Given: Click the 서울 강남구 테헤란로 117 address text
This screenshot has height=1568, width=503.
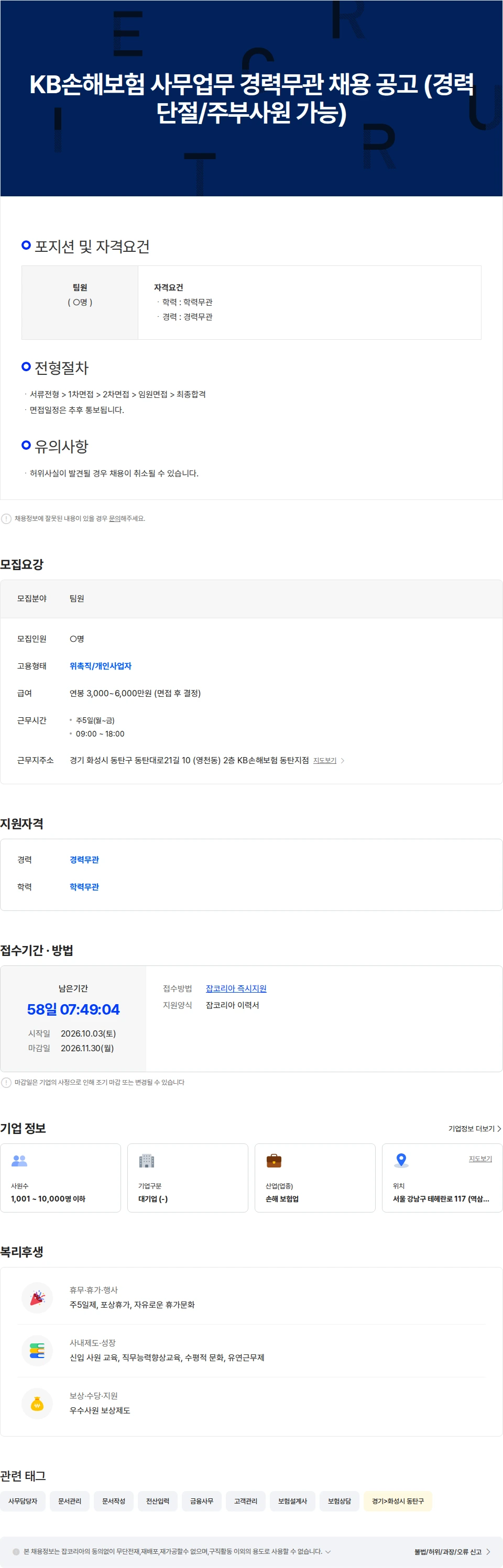Looking at the screenshot, I should click(441, 1198).
